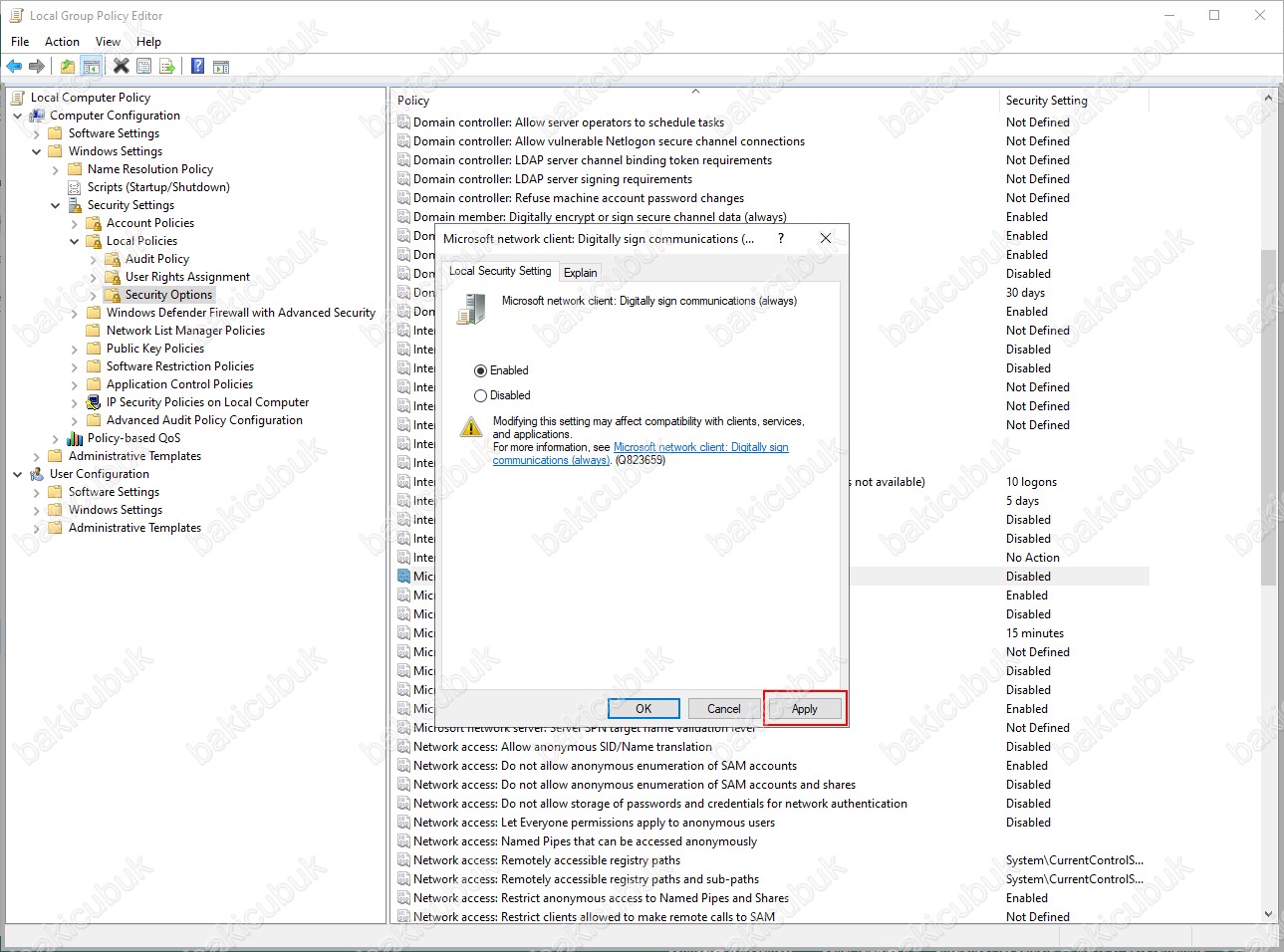Click the scrollbar down arrow
Image resolution: width=1284 pixels, height=952 pixels.
[x=1268, y=914]
